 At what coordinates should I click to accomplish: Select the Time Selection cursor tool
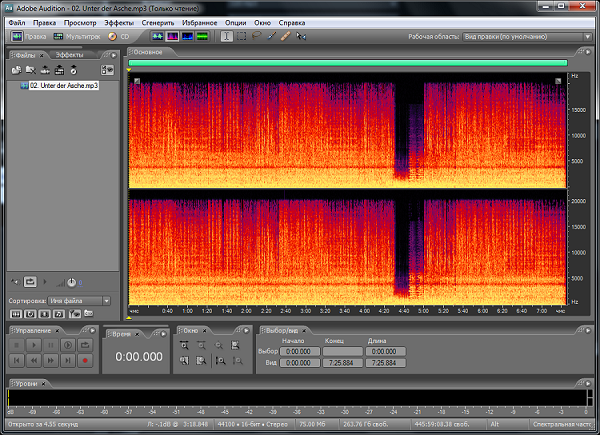[x=228, y=36]
